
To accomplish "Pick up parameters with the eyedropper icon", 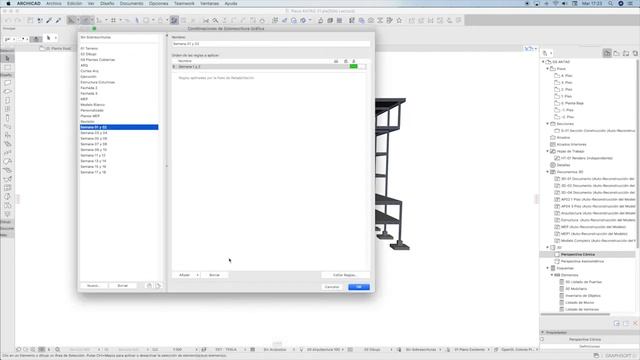I will [49, 20].
